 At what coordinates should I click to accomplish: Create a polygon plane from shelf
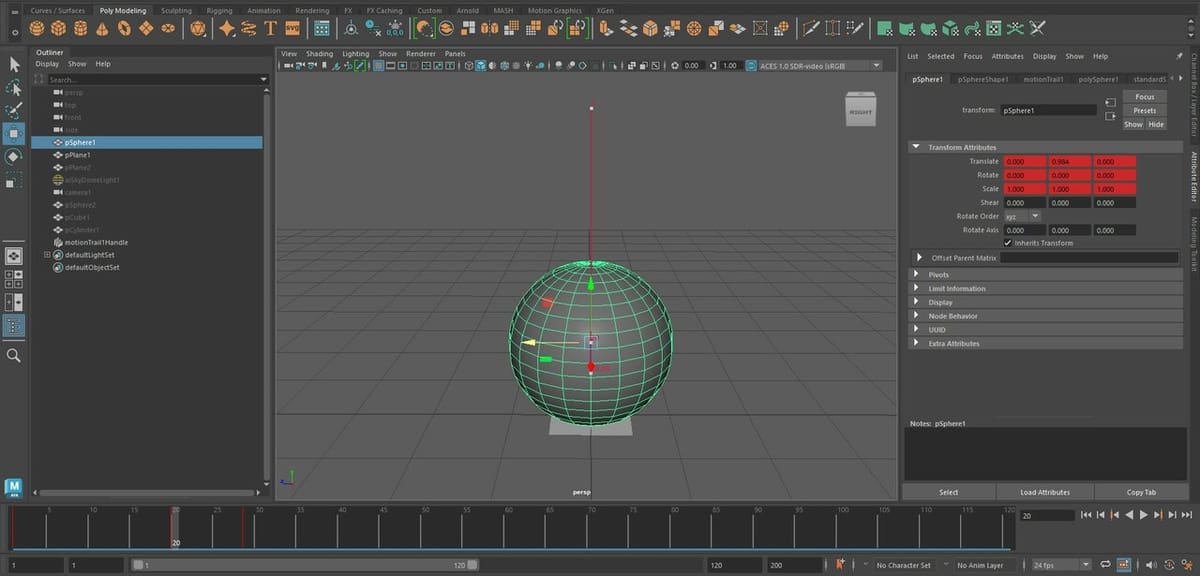click(x=147, y=29)
